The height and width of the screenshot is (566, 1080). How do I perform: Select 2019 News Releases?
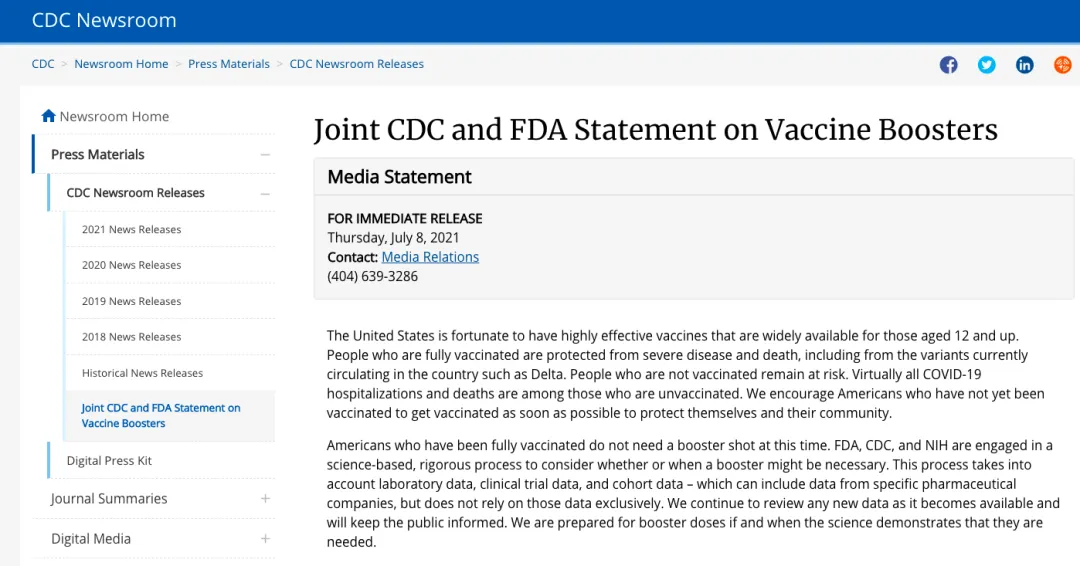[x=131, y=301]
